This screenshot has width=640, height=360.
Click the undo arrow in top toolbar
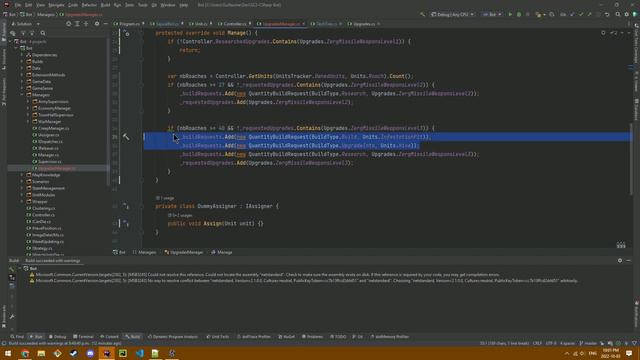coord(607,14)
